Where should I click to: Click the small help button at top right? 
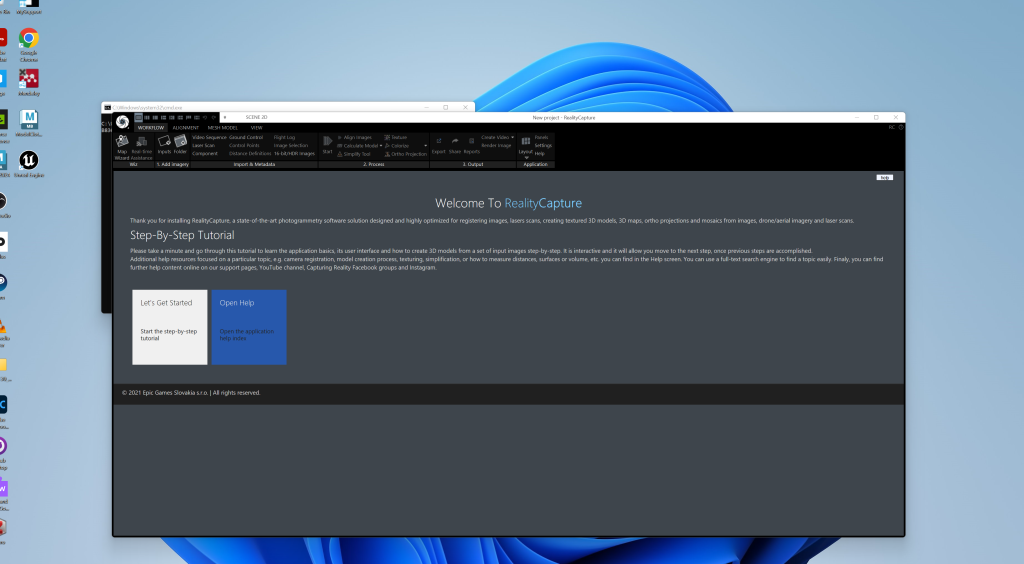coord(884,177)
